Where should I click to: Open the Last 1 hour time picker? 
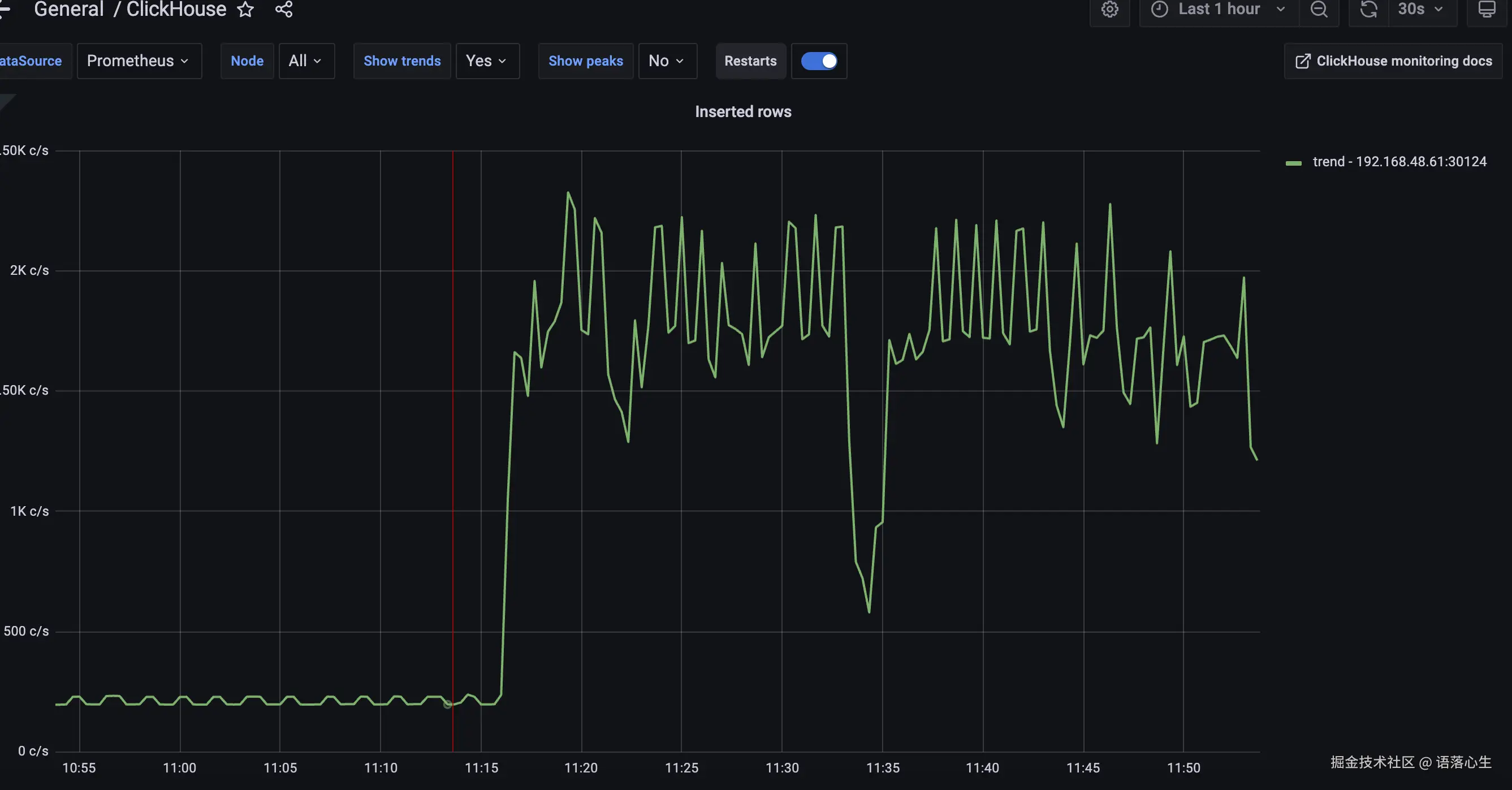pyautogui.click(x=1219, y=10)
